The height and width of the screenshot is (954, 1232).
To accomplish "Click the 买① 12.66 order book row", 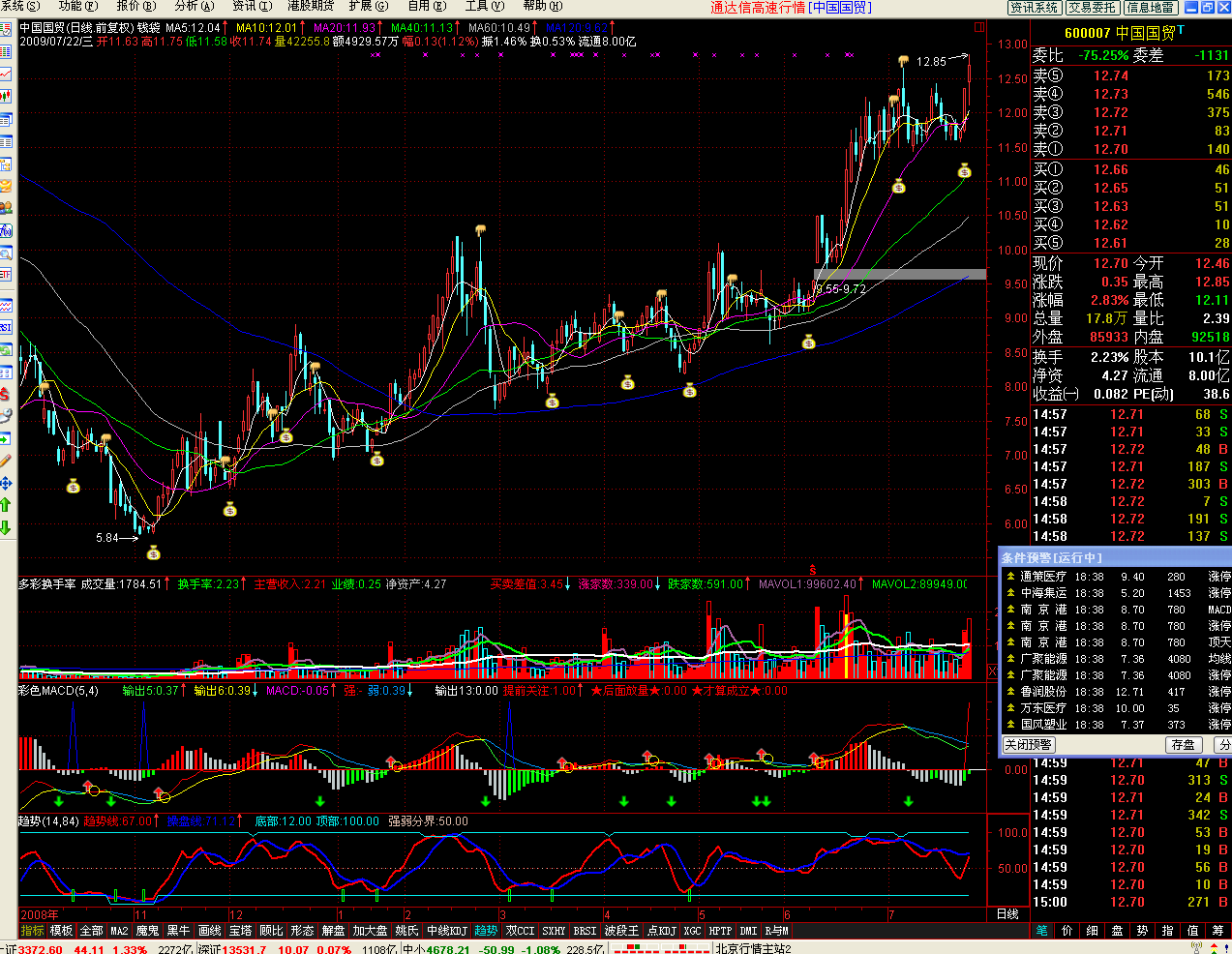I will [1130, 169].
